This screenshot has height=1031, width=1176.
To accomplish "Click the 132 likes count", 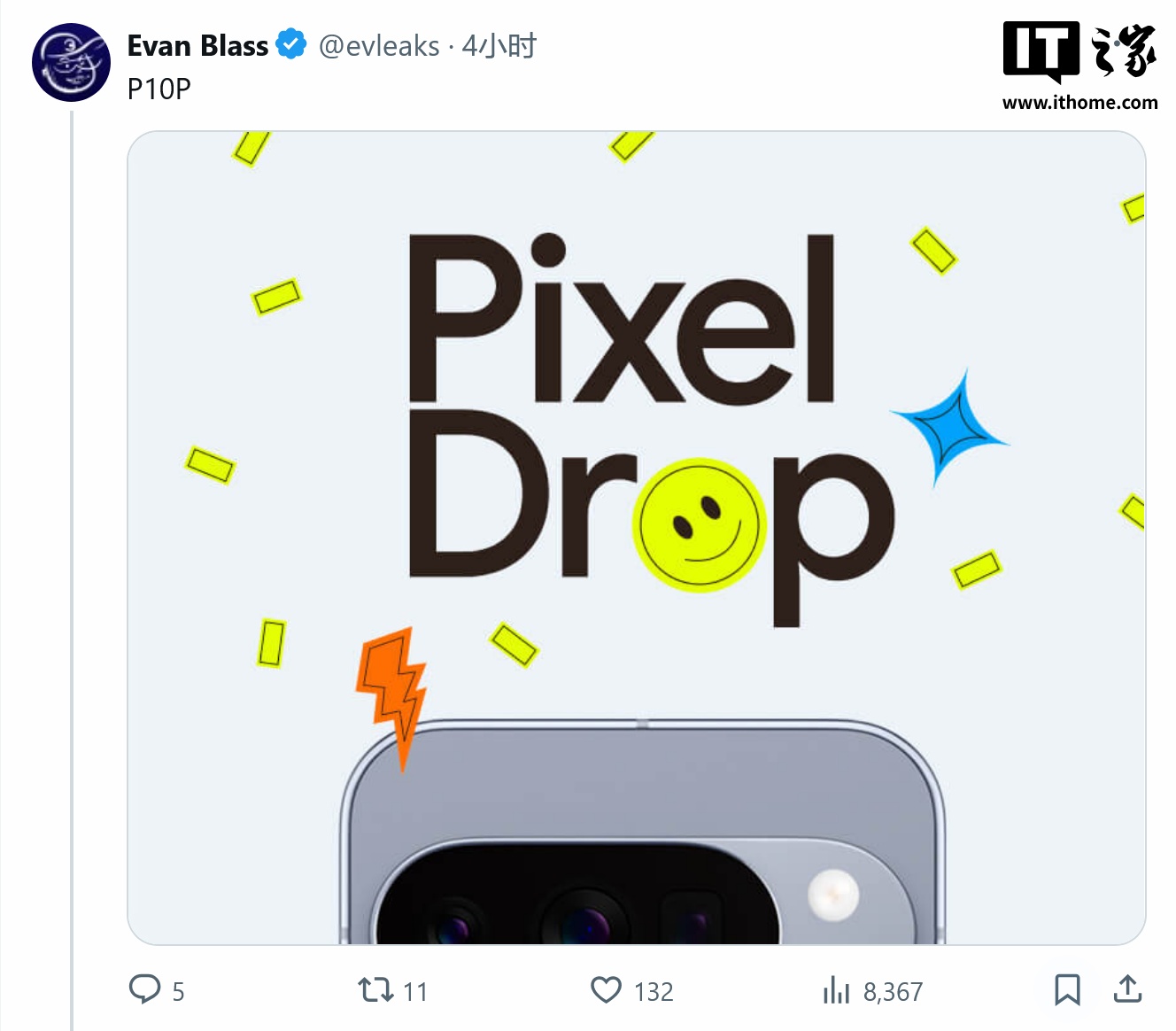I will 654,991.
